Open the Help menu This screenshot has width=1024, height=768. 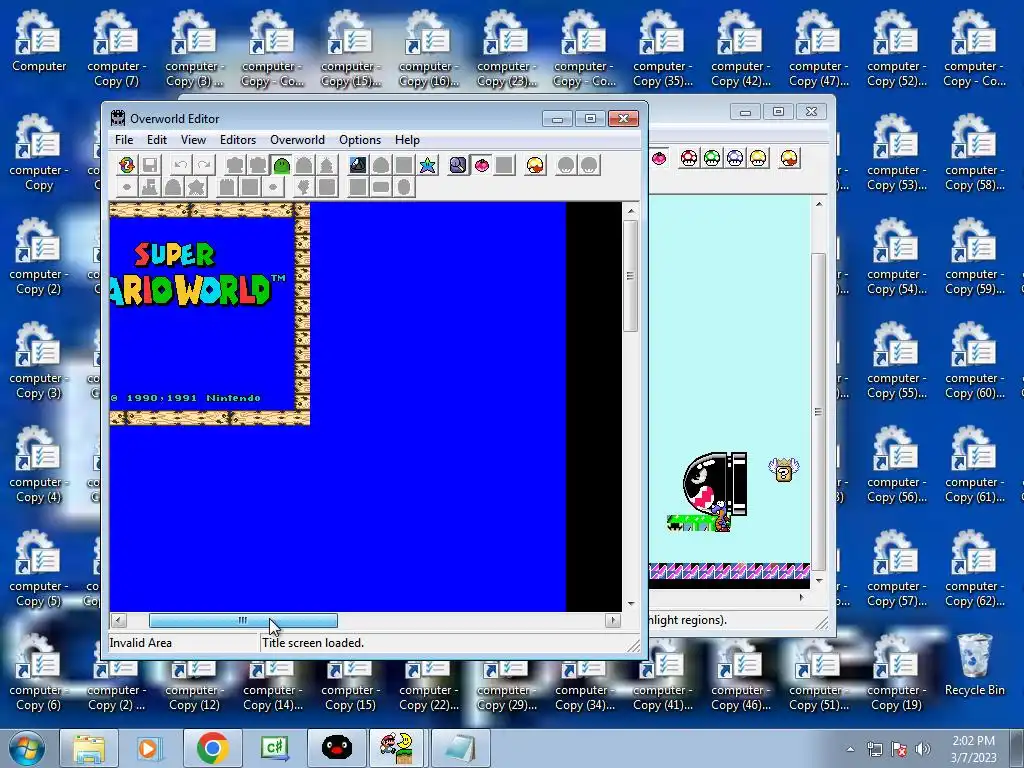[407, 140]
